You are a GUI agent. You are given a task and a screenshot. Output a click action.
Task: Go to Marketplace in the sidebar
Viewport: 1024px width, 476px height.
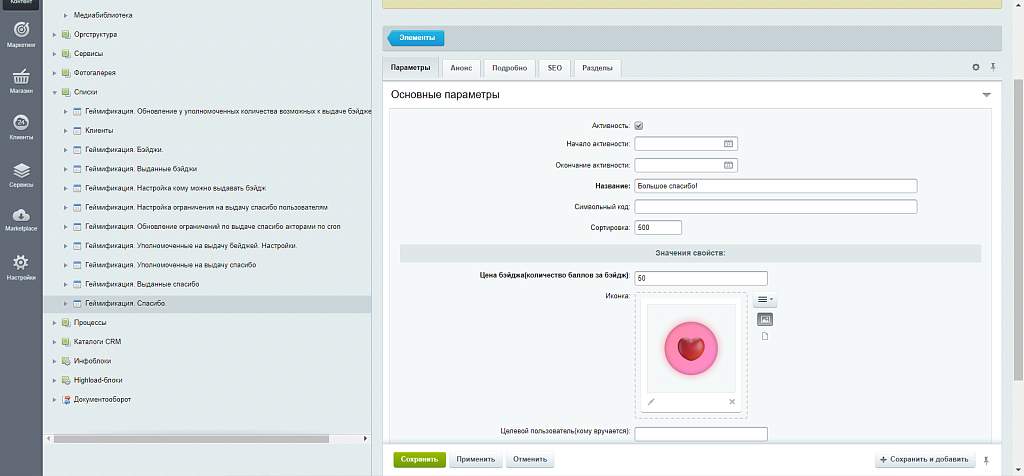[21, 219]
